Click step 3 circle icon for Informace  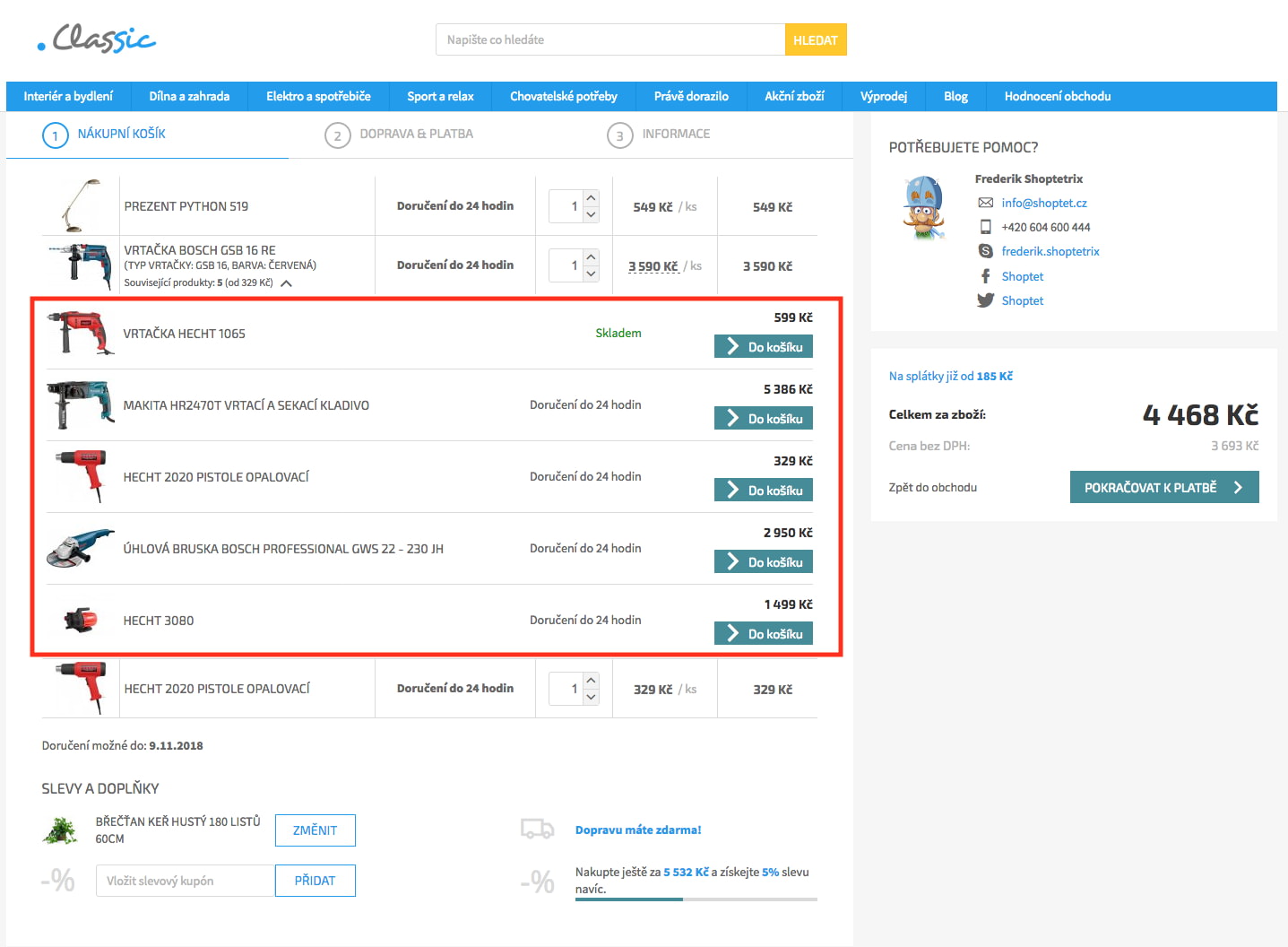(620, 135)
